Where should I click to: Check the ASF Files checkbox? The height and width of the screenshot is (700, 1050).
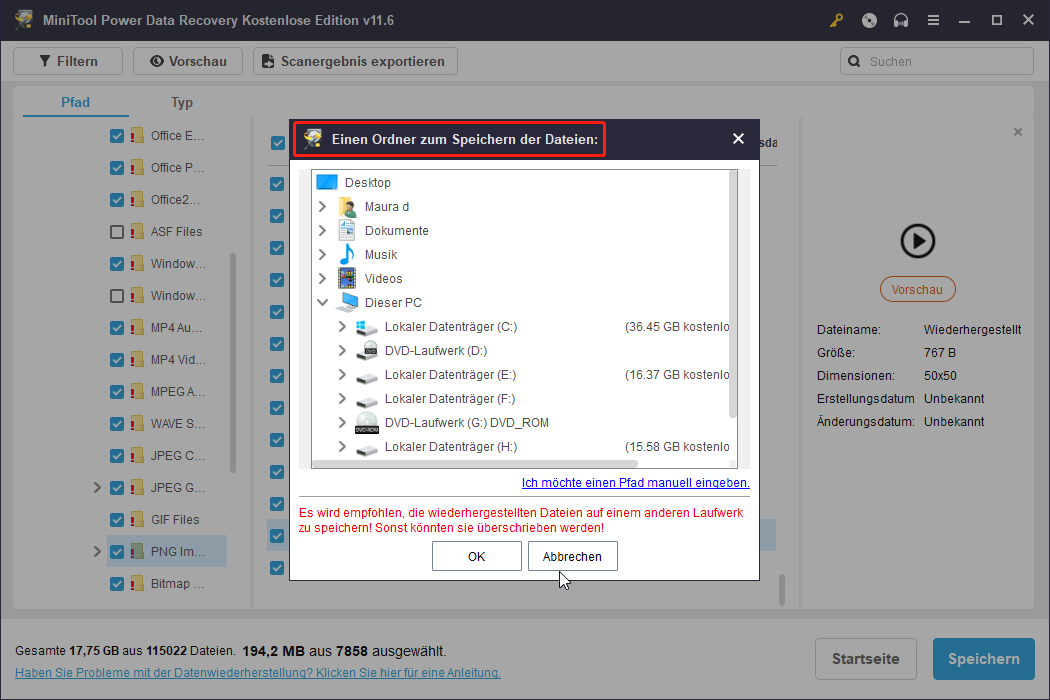click(x=117, y=232)
